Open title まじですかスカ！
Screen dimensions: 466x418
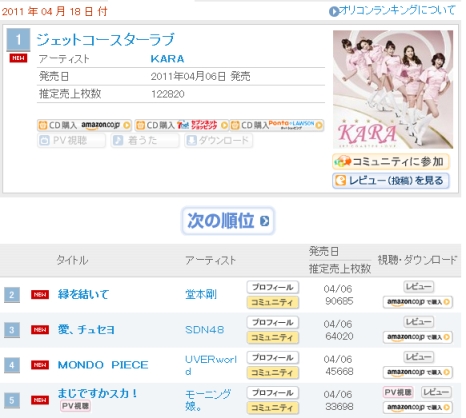coord(97,393)
